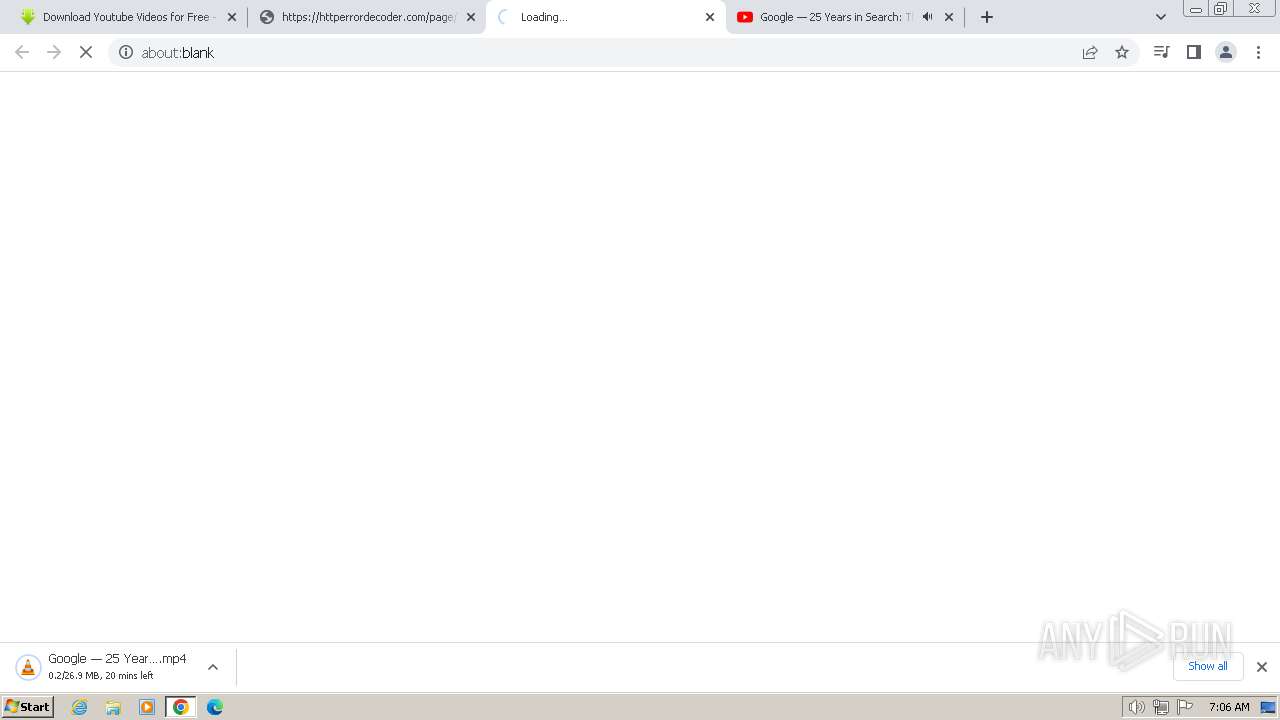
Task: View site information icon in address bar
Action: tap(126, 52)
